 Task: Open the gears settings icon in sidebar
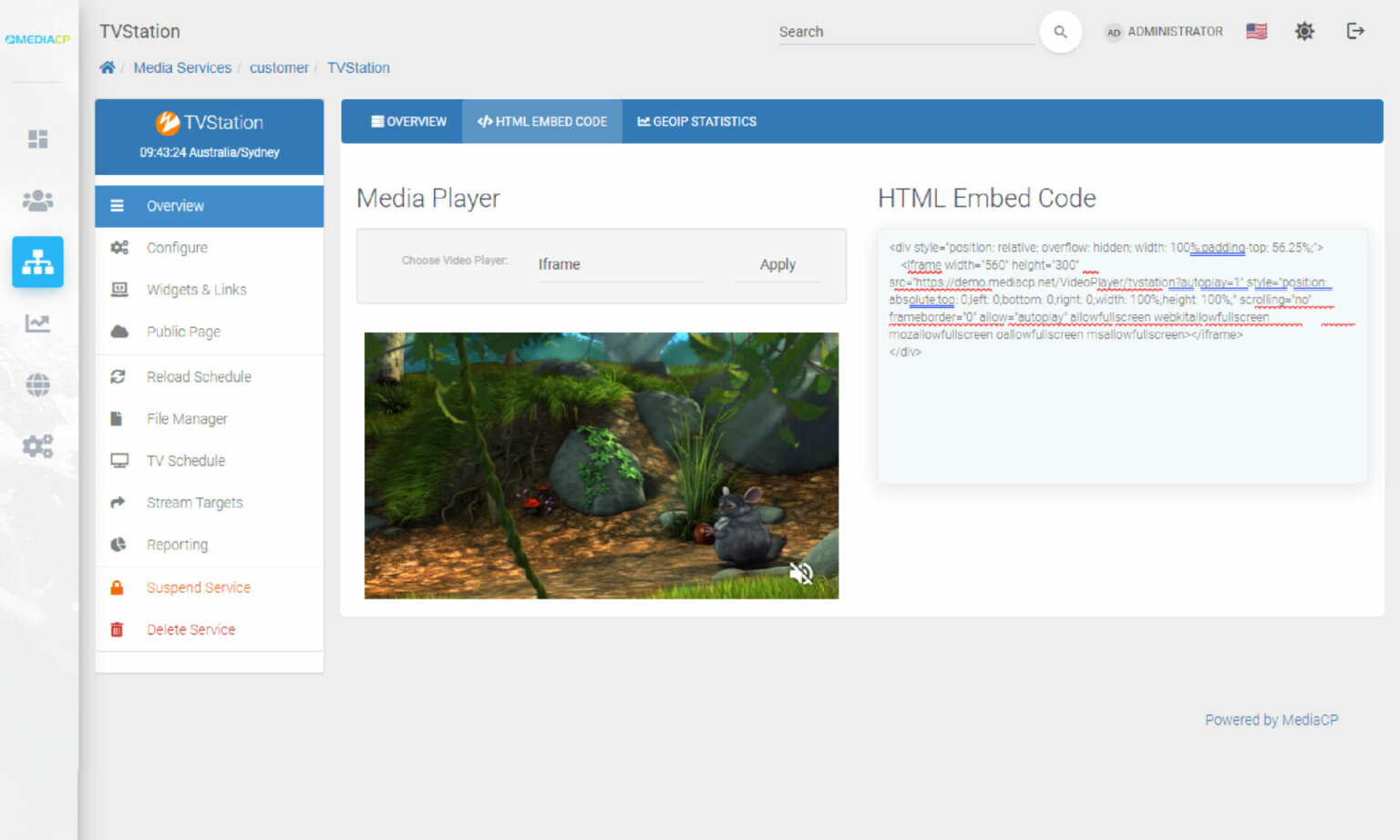(x=37, y=446)
